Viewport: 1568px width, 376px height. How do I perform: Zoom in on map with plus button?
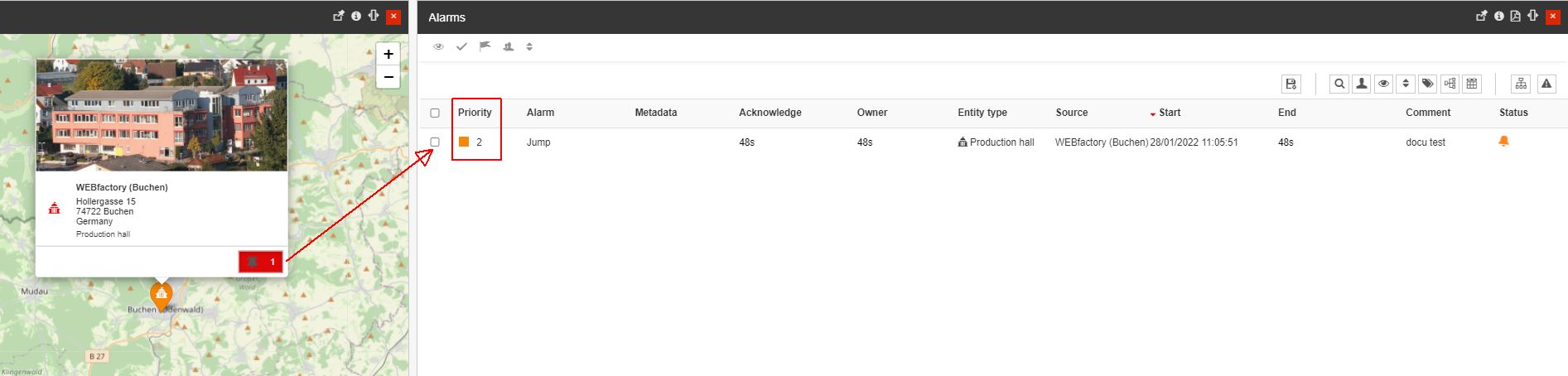pyautogui.click(x=388, y=55)
